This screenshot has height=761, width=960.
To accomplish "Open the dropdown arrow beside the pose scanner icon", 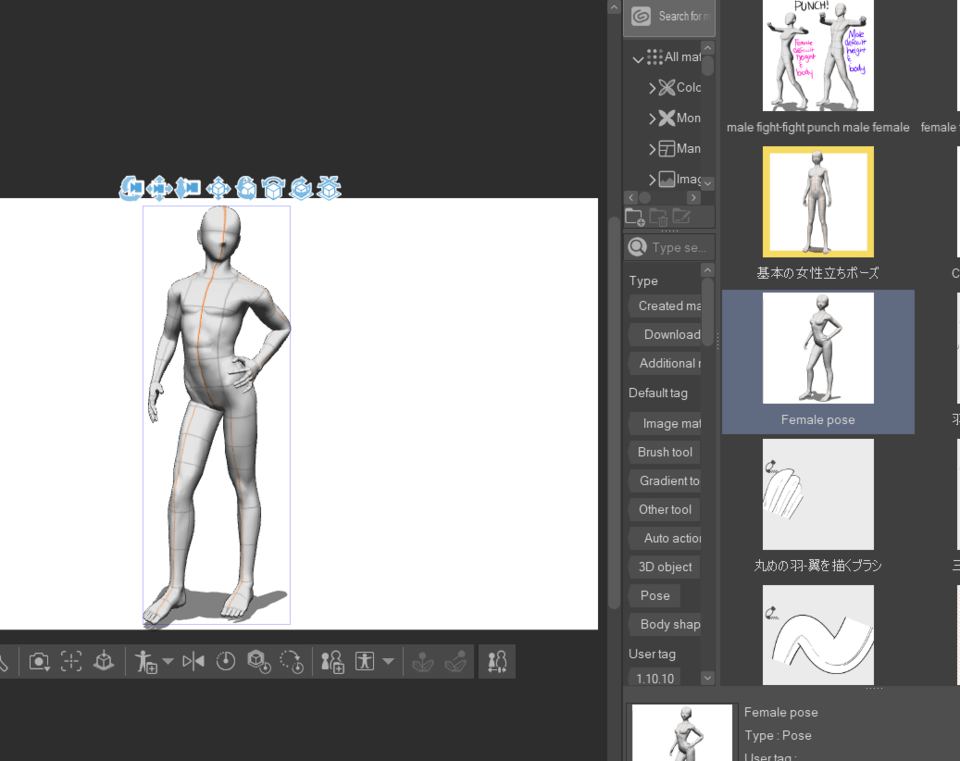I will [388, 661].
